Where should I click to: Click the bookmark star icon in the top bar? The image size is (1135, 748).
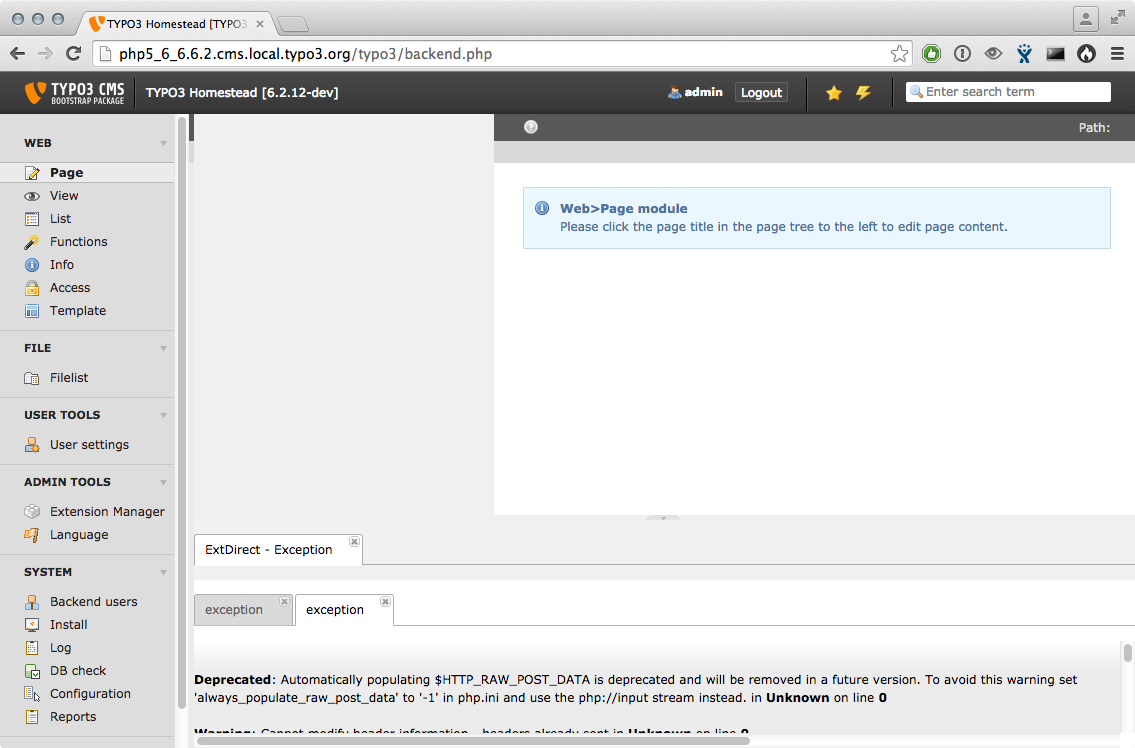[x=833, y=91]
